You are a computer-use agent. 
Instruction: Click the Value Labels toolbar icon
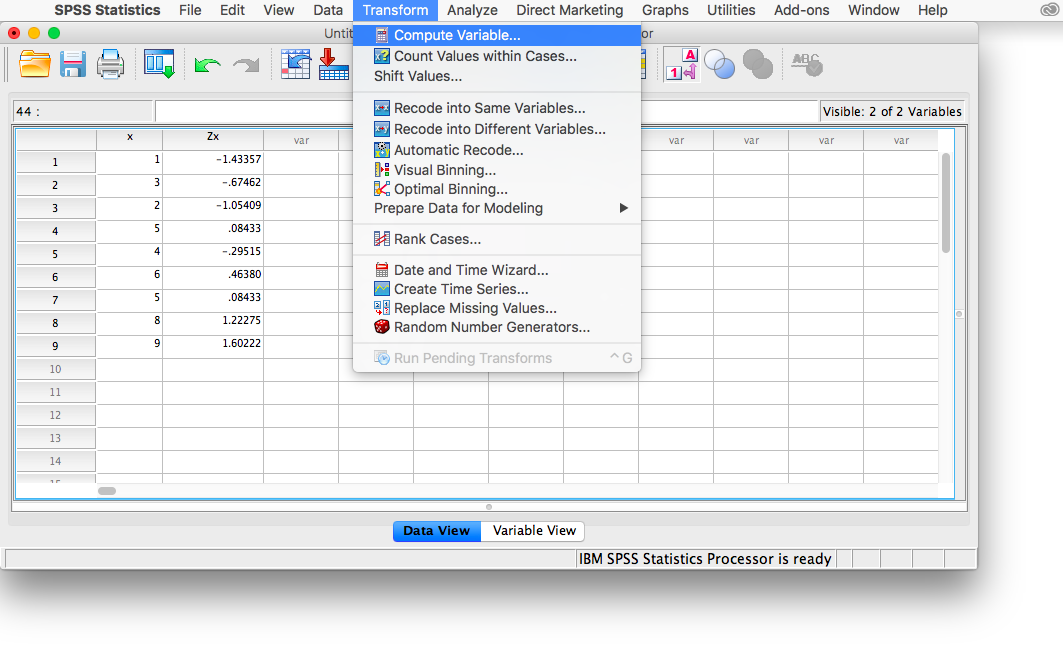681,64
